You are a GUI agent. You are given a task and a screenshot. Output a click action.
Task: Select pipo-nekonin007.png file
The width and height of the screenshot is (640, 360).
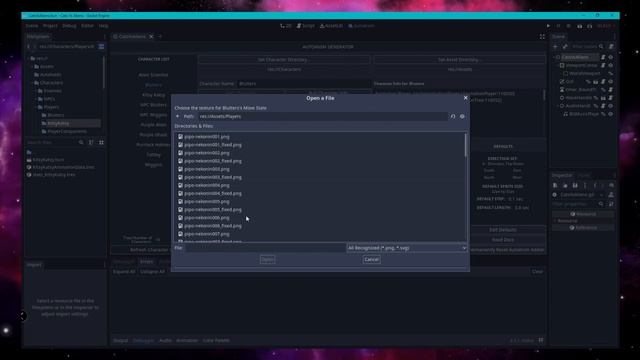point(207,234)
